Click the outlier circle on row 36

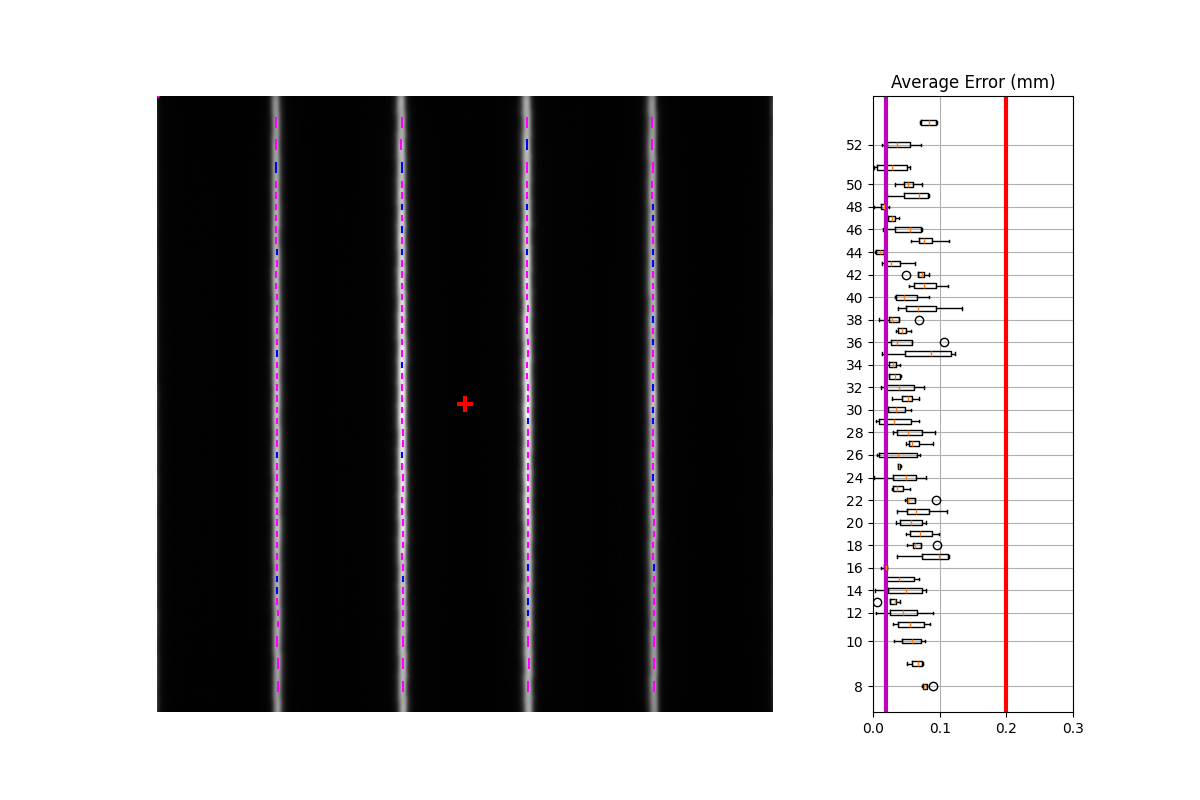944,342
